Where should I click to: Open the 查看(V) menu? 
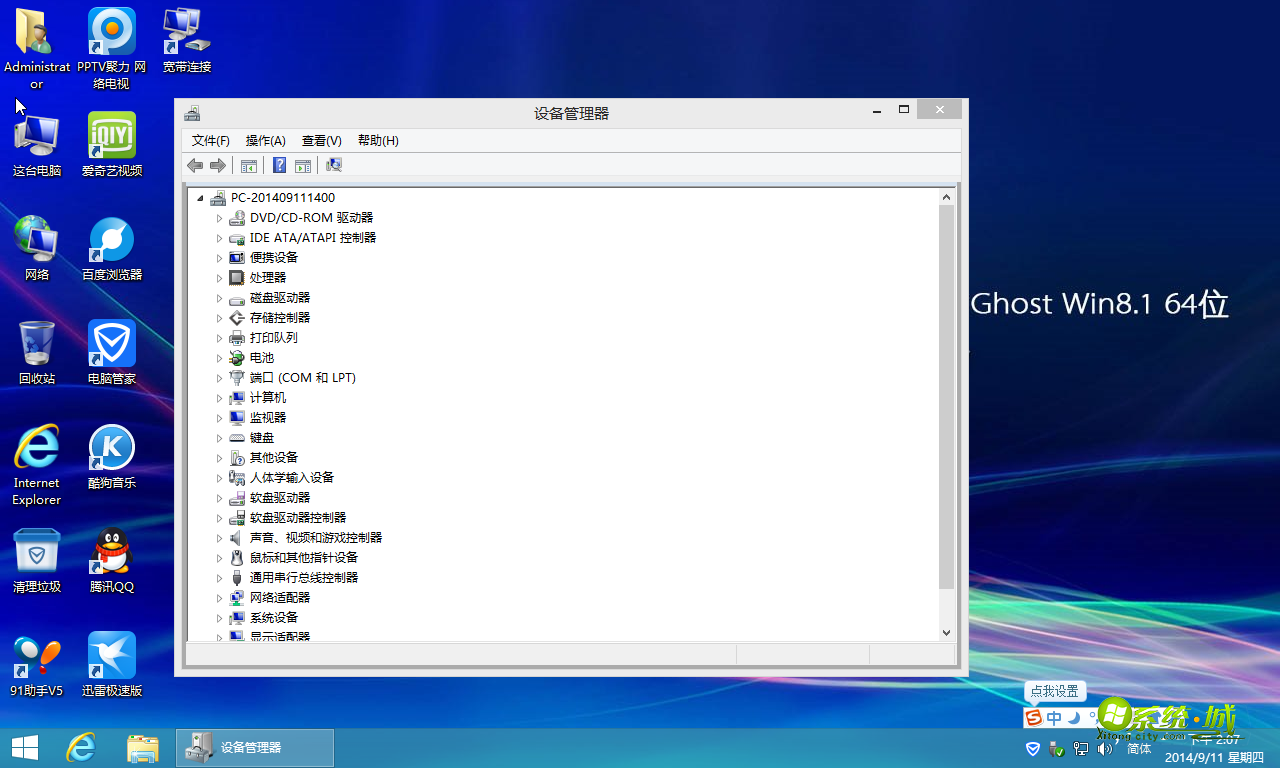321,140
